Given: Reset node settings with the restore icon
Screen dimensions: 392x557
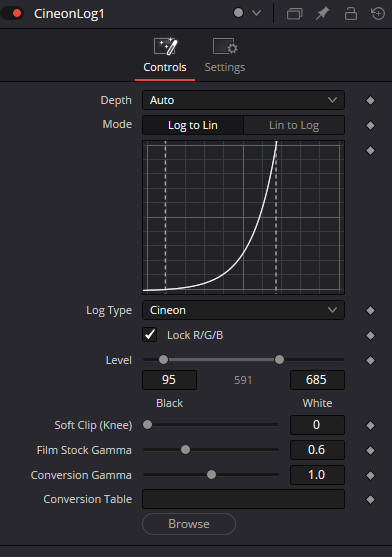Looking at the screenshot, I should click(x=378, y=14).
